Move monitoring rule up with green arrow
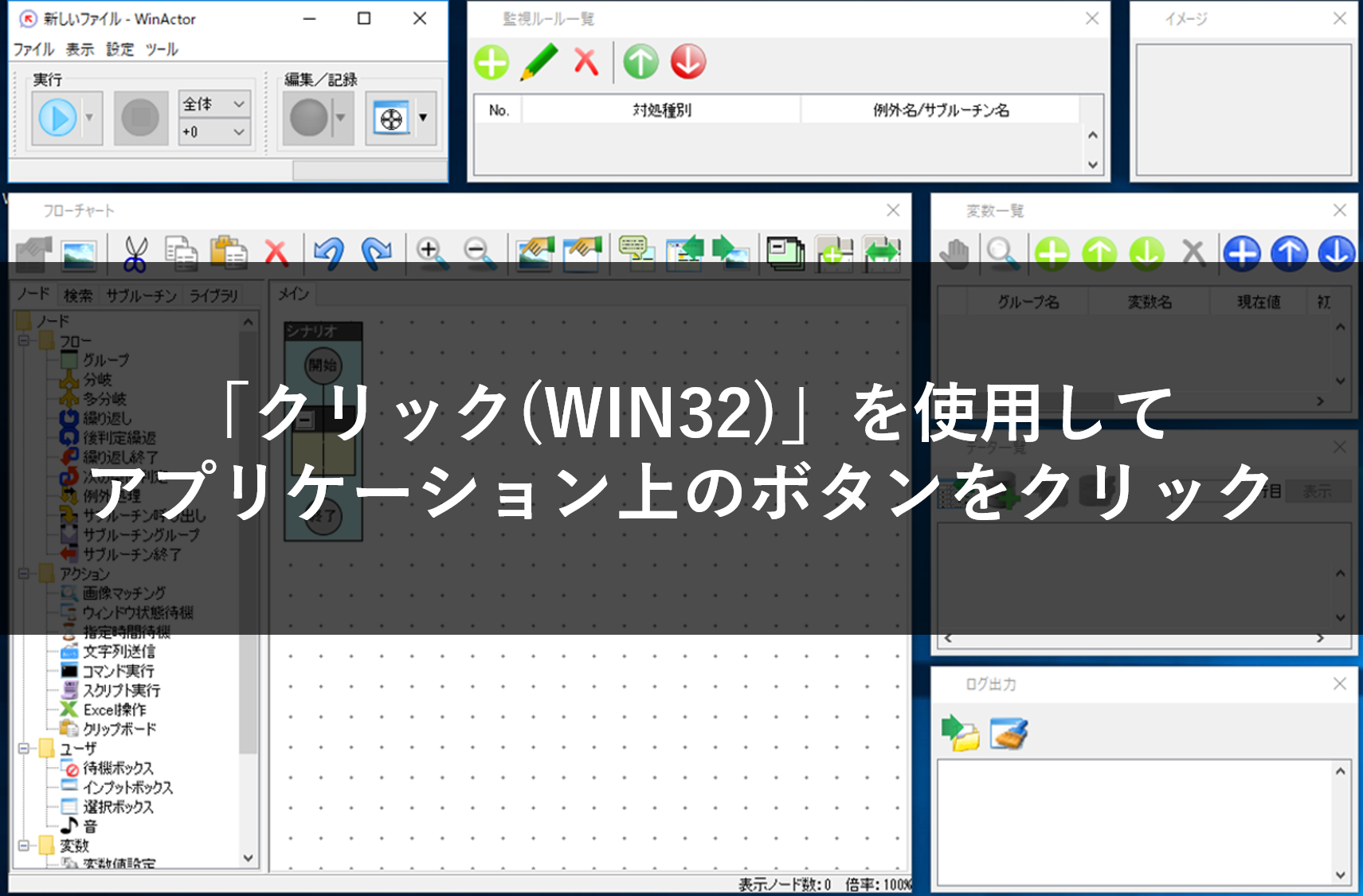Screen dimensions: 1363x896 click(x=641, y=62)
